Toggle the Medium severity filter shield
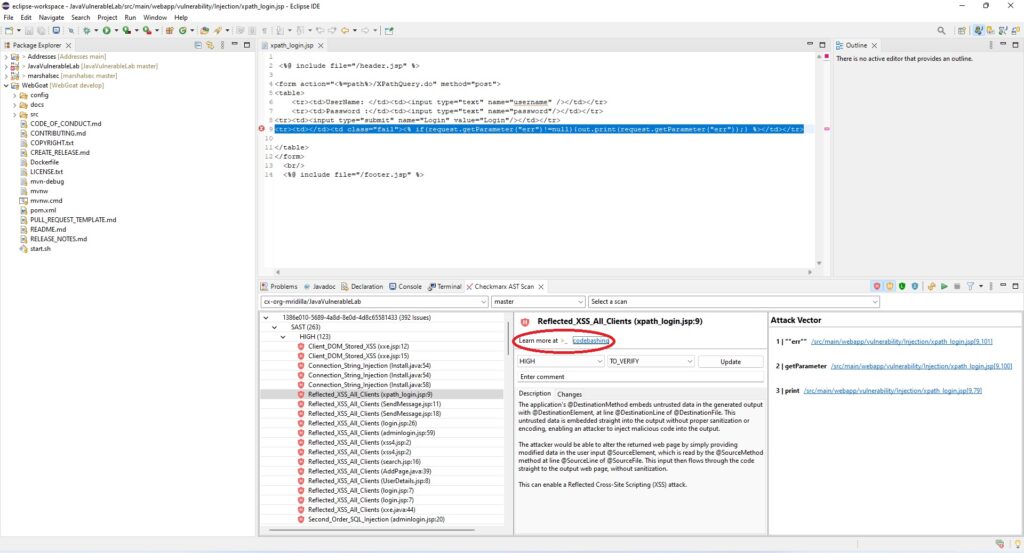1024x553 pixels. [889, 286]
